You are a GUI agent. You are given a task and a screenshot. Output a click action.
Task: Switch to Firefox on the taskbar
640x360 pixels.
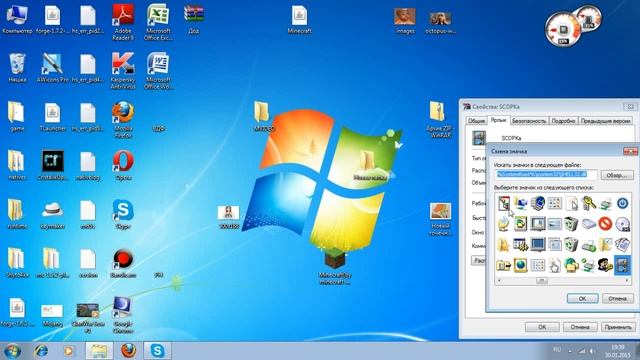[x=128, y=351]
